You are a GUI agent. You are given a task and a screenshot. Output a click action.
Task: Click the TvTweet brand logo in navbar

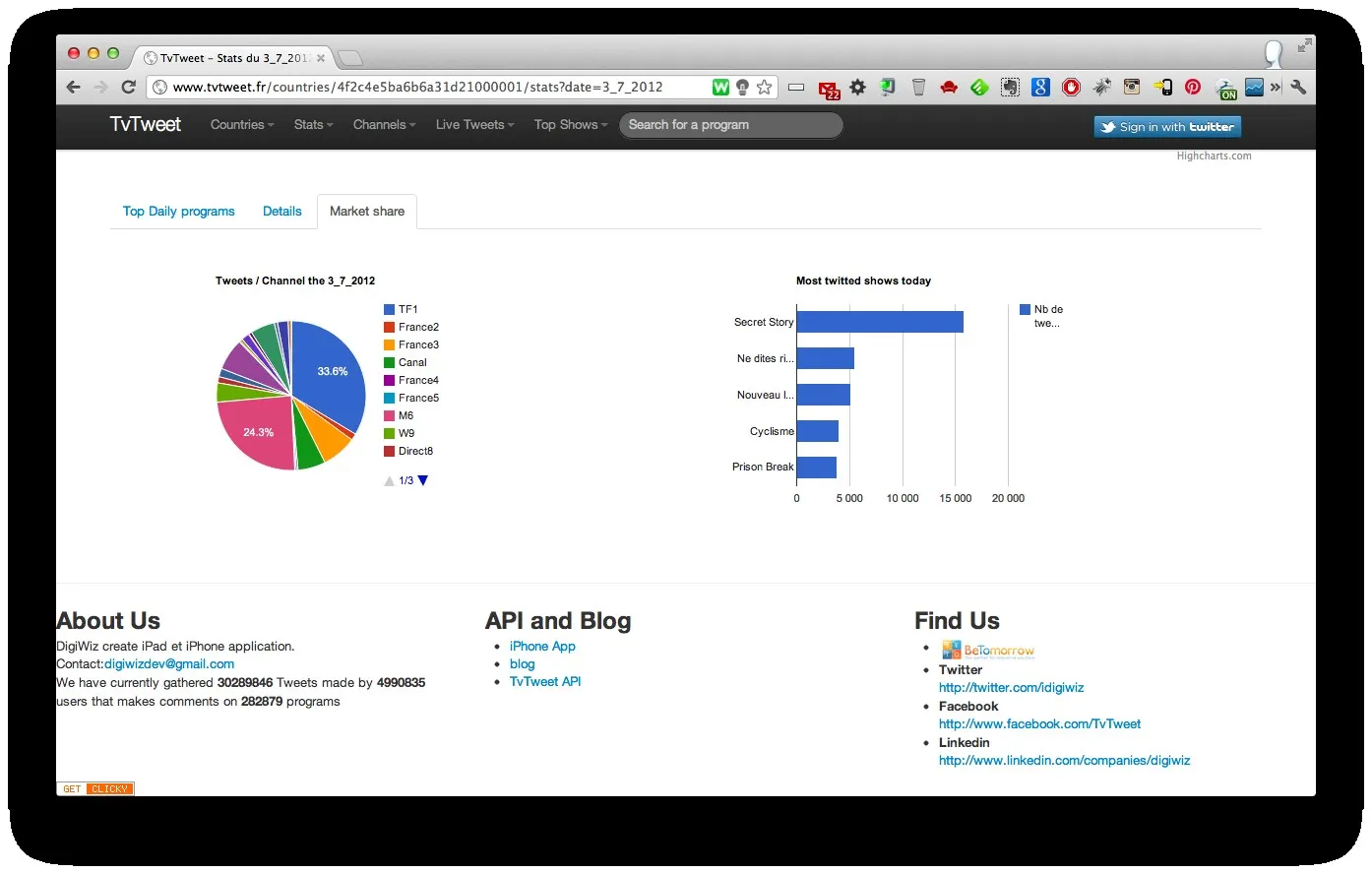click(x=146, y=124)
